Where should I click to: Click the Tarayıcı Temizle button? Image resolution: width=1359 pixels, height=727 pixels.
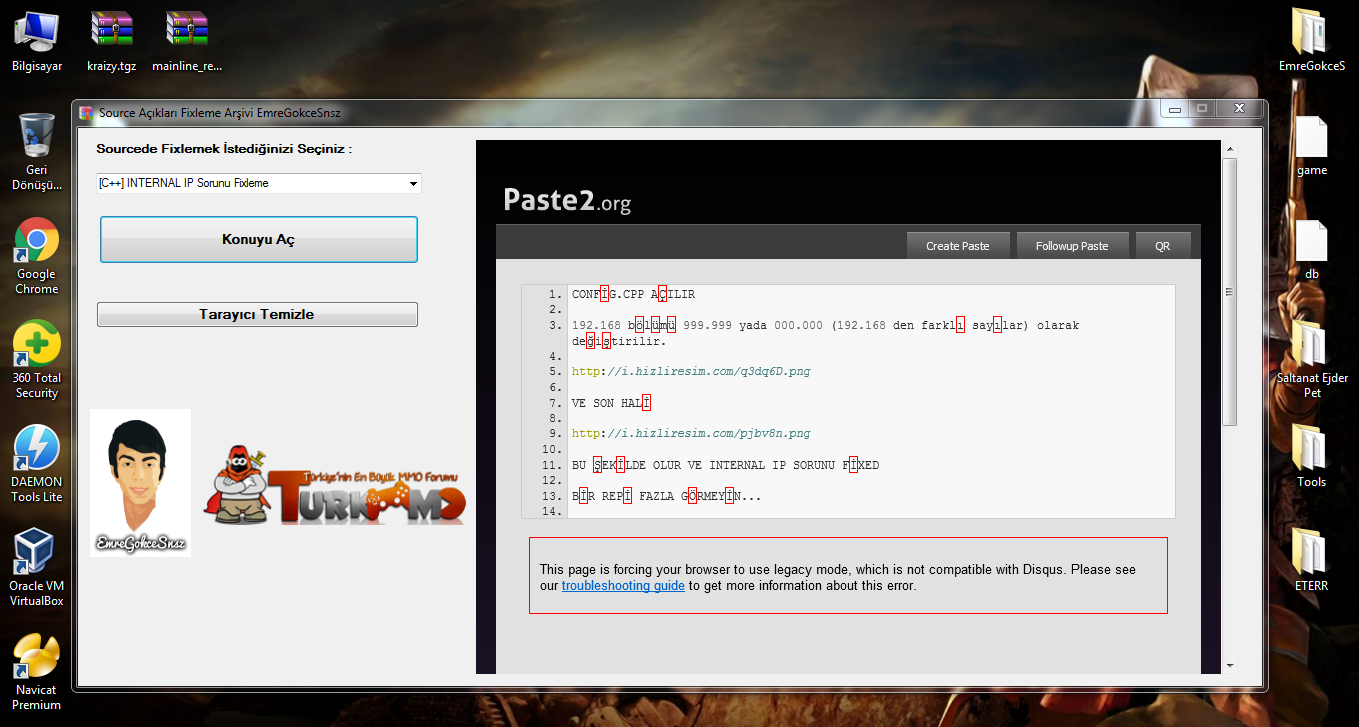[257, 314]
